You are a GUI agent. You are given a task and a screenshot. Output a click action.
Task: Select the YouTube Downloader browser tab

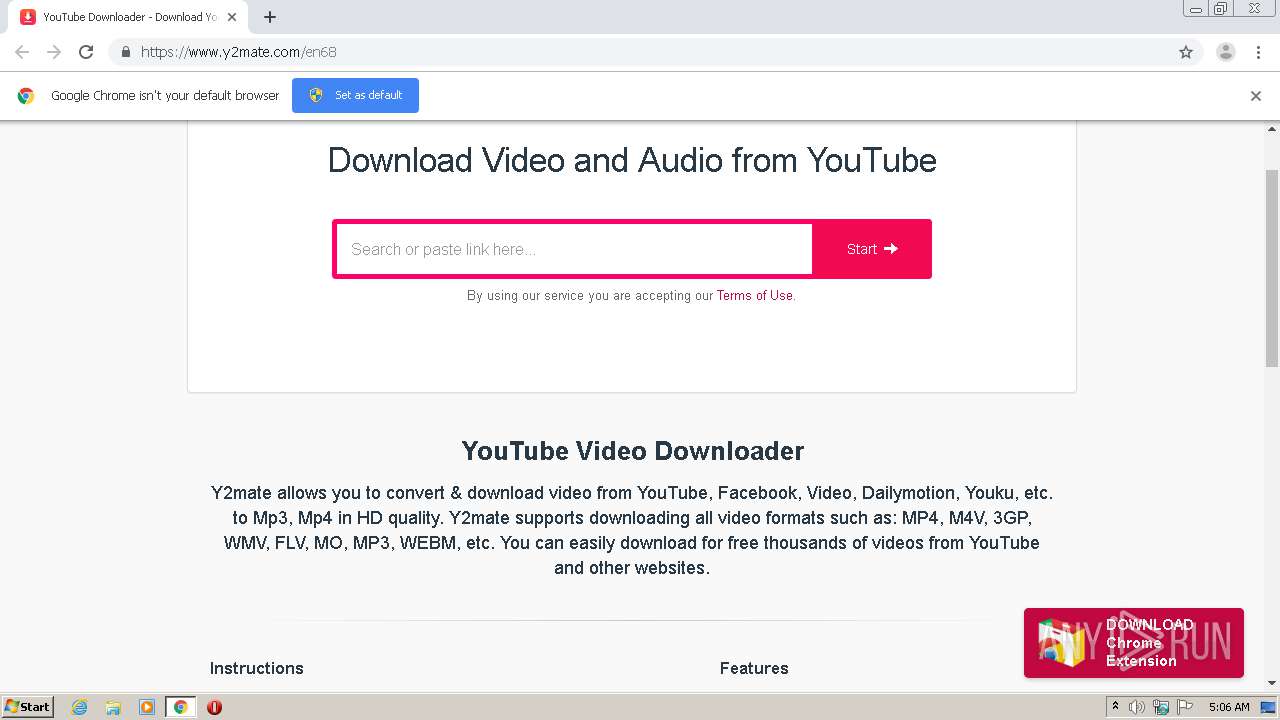128,17
